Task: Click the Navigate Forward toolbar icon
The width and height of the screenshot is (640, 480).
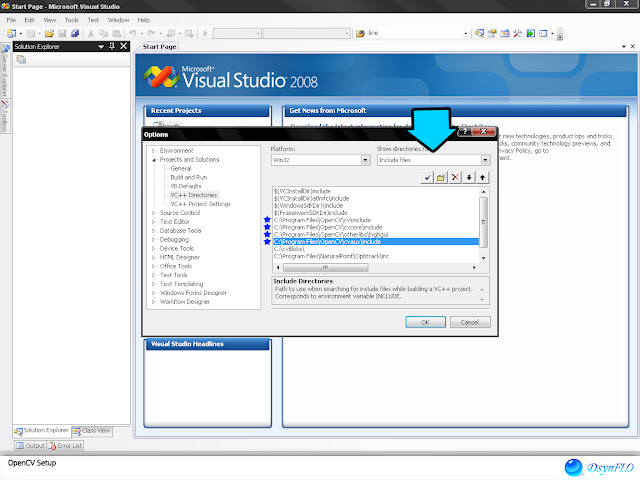Action: point(189,33)
